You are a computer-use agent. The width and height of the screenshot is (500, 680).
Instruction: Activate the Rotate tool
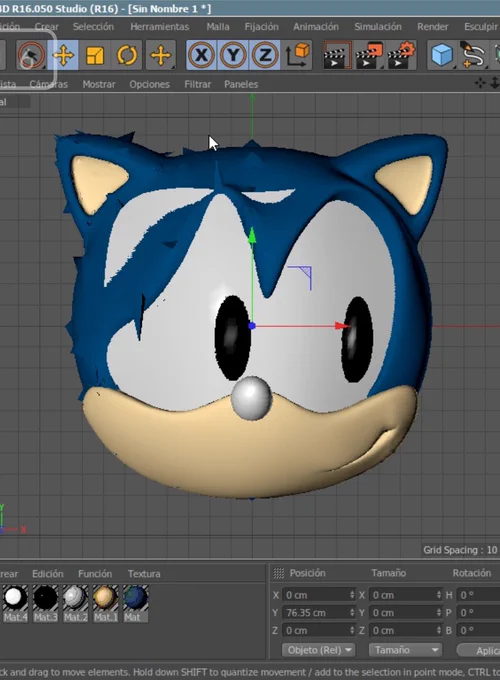point(127,56)
